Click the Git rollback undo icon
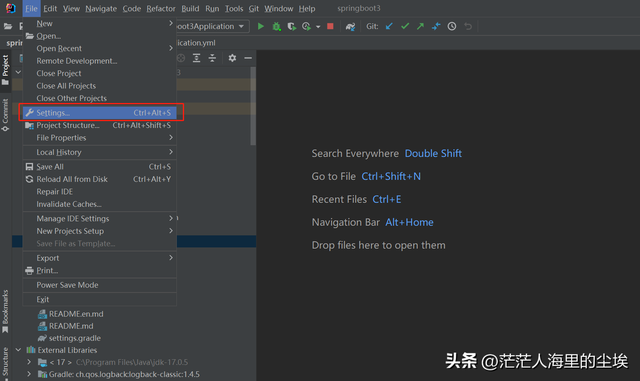This screenshot has width=640, height=381. pos(468,27)
